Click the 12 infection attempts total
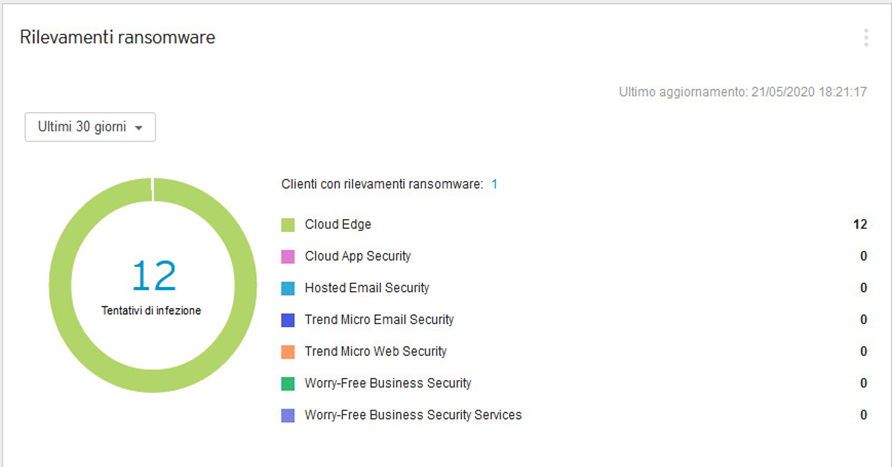The height and width of the screenshot is (467, 892). click(x=153, y=276)
